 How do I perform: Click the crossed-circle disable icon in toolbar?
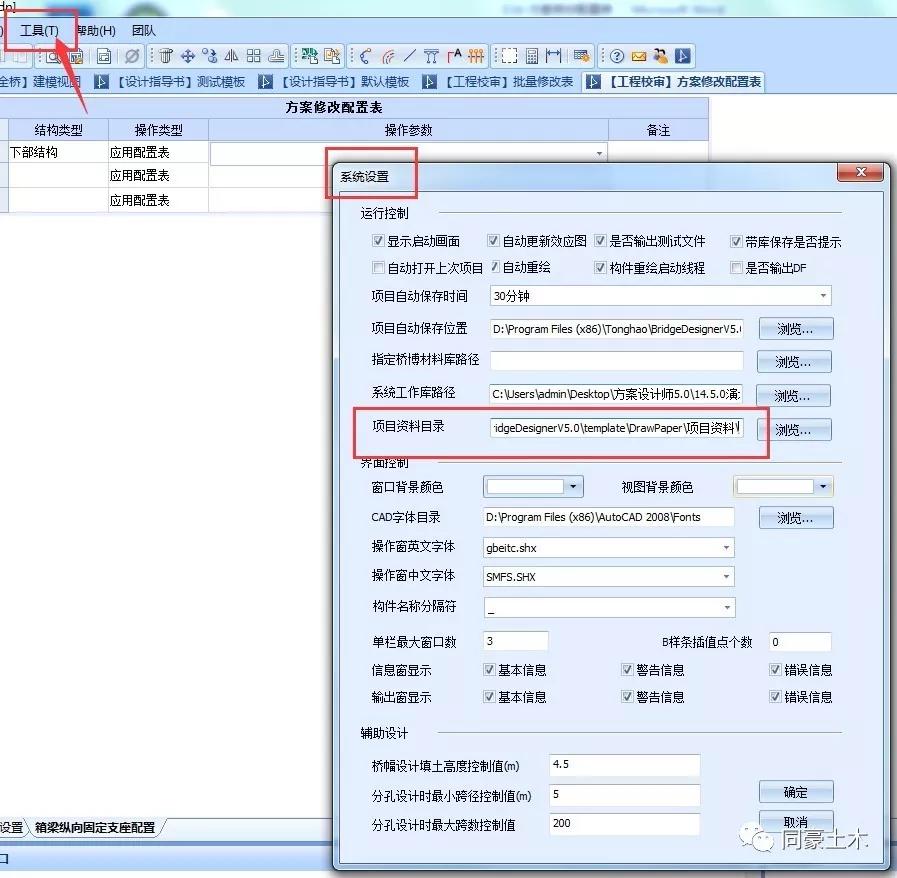132,56
